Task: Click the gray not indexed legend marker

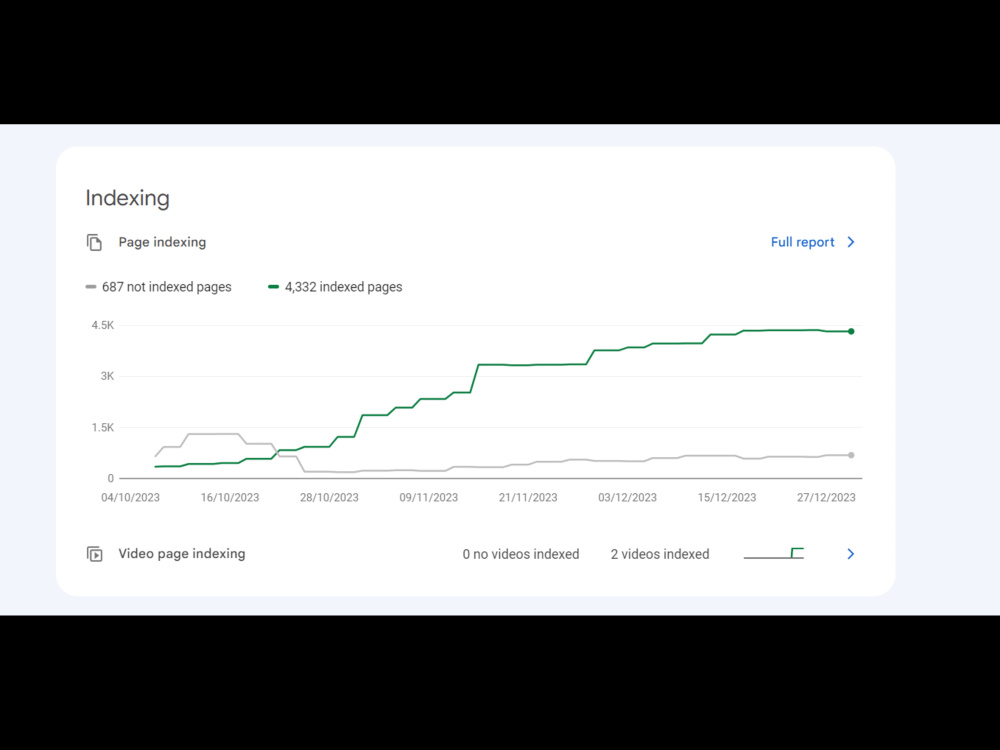Action: tap(91, 287)
